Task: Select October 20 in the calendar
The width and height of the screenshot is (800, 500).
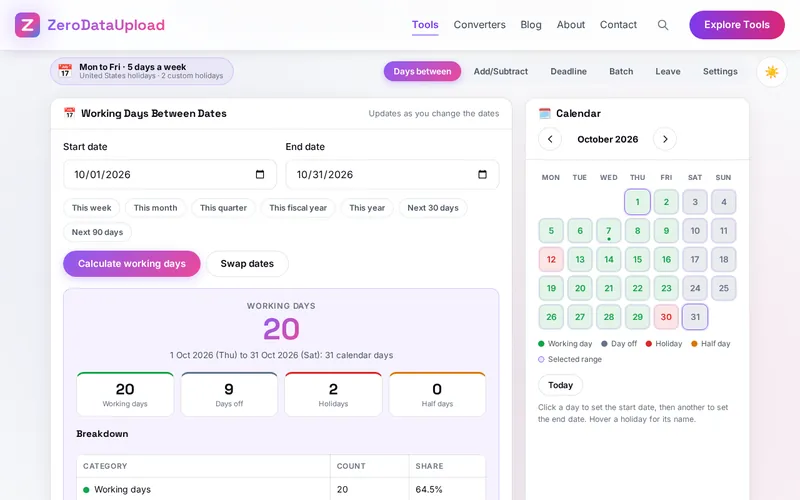Action: [x=580, y=288]
